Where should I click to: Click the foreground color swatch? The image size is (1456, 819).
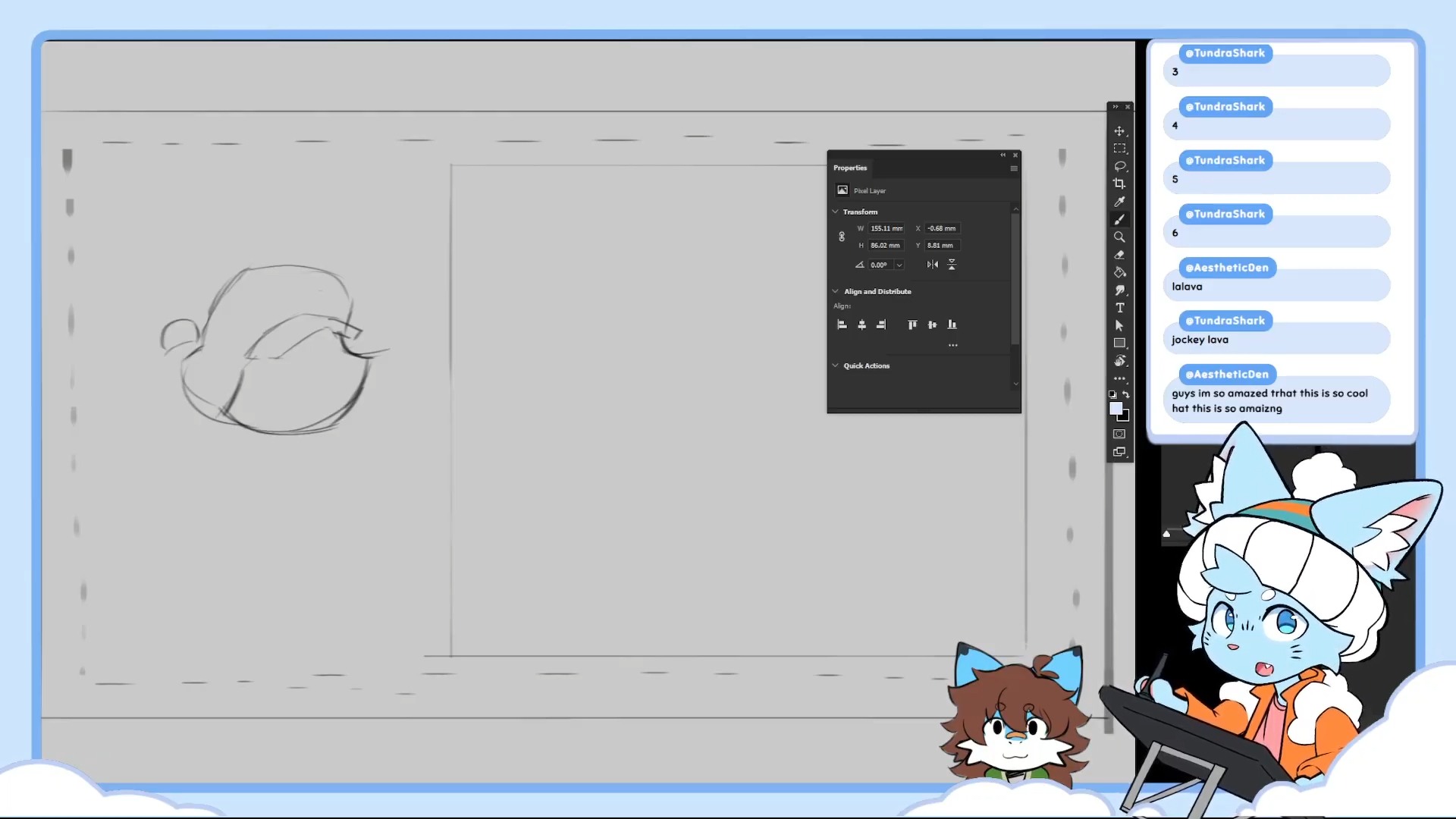[1116, 409]
